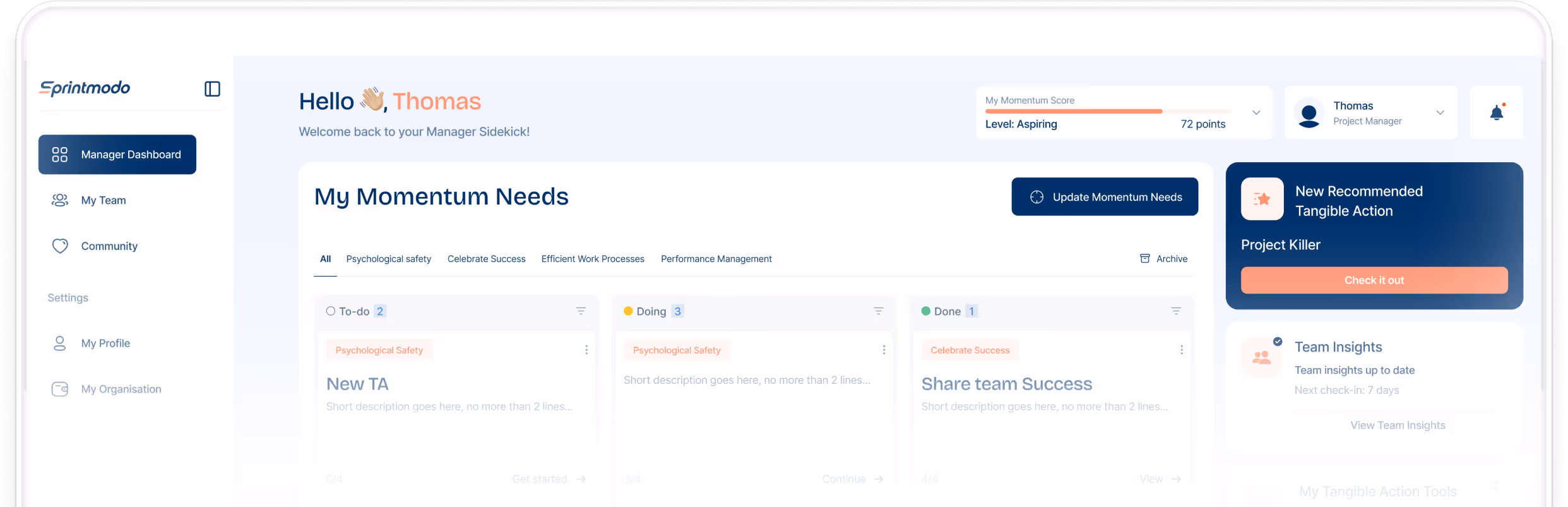Switch to Psychological safety tab
The width and height of the screenshot is (1568, 507).
[x=388, y=259]
